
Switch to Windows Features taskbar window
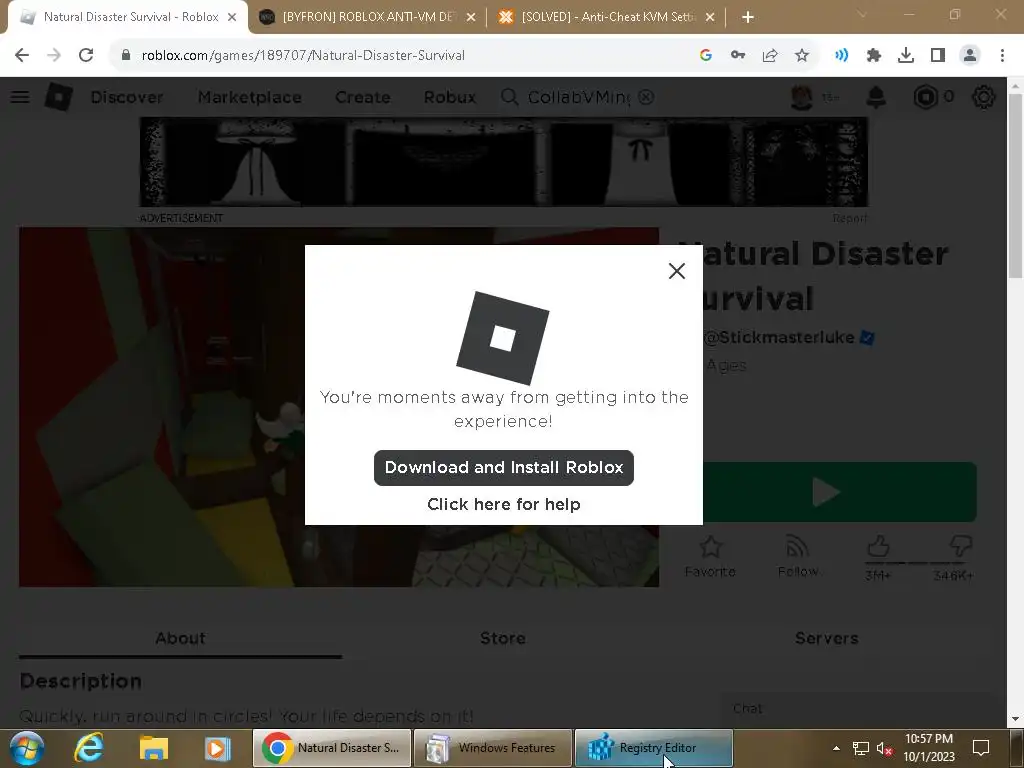point(492,748)
